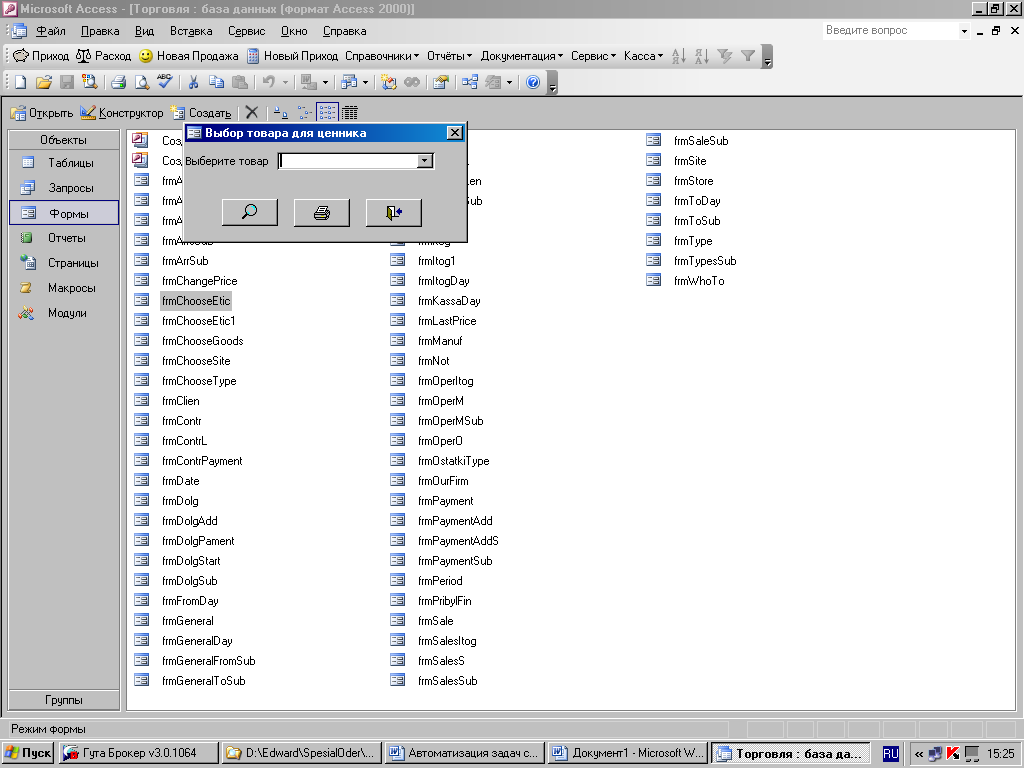Open the 'Вид' menu
This screenshot has width=1024, height=768.
pyautogui.click(x=144, y=31)
